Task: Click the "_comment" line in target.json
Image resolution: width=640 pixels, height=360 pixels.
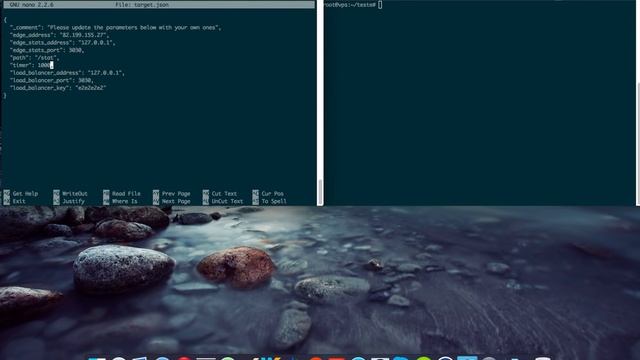Action: click(x=116, y=28)
